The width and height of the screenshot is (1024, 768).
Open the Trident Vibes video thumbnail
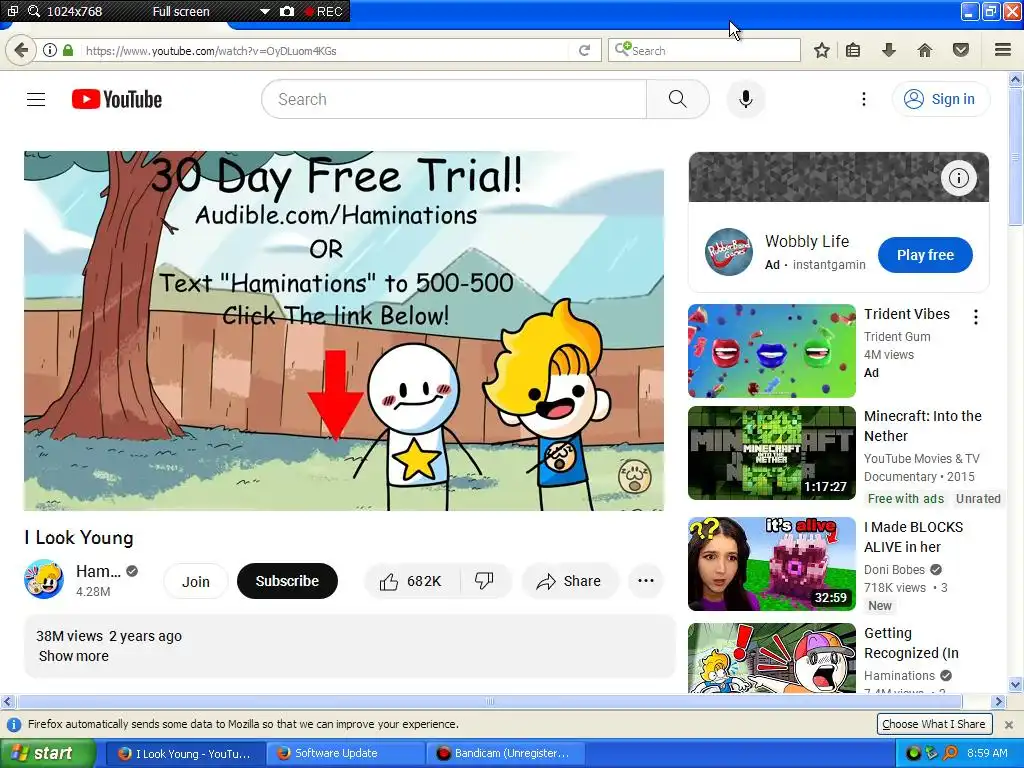(x=772, y=351)
